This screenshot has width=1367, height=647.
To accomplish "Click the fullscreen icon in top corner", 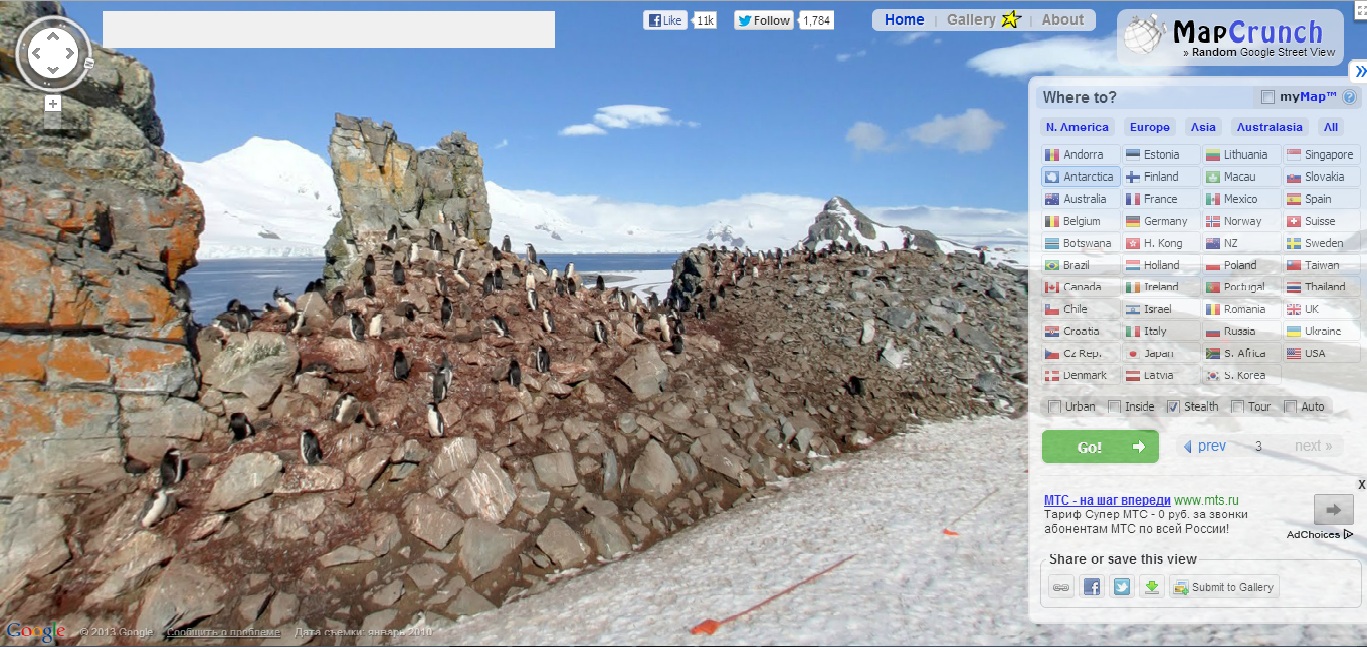I will [x=1358, y=7].
